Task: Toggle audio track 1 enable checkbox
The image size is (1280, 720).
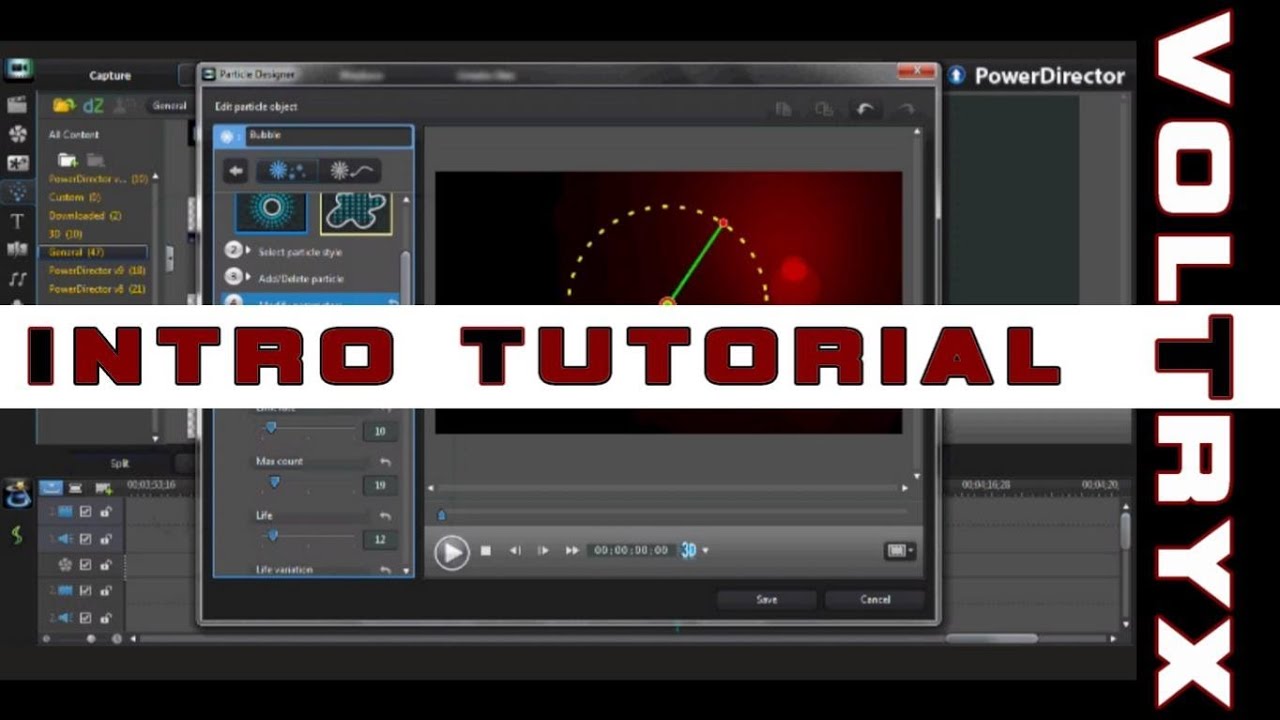Action: pos(86,538)
